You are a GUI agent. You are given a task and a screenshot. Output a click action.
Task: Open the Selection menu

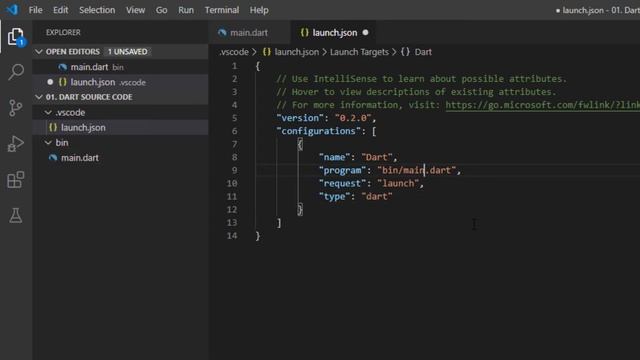tap(97, 10)
